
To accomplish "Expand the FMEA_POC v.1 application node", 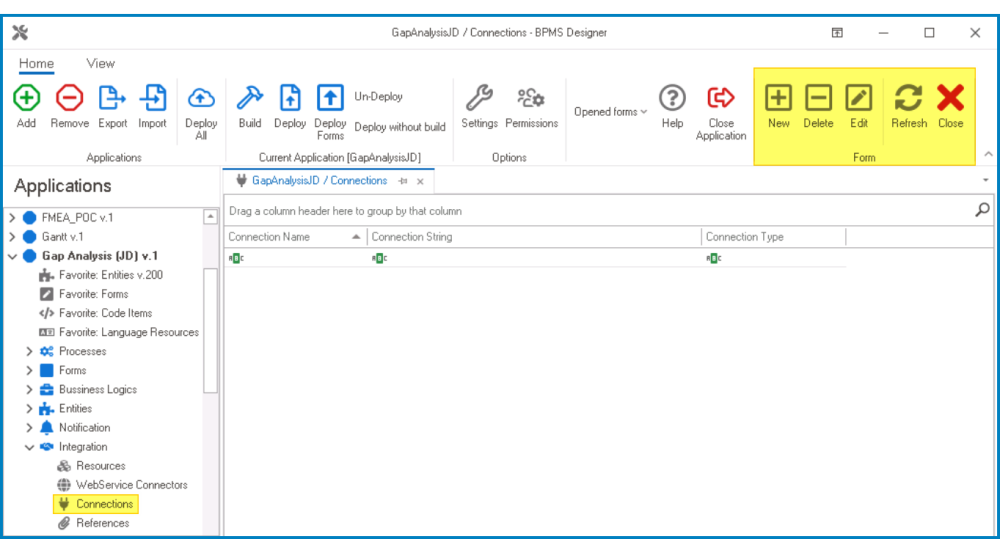I will pos(12,218).
